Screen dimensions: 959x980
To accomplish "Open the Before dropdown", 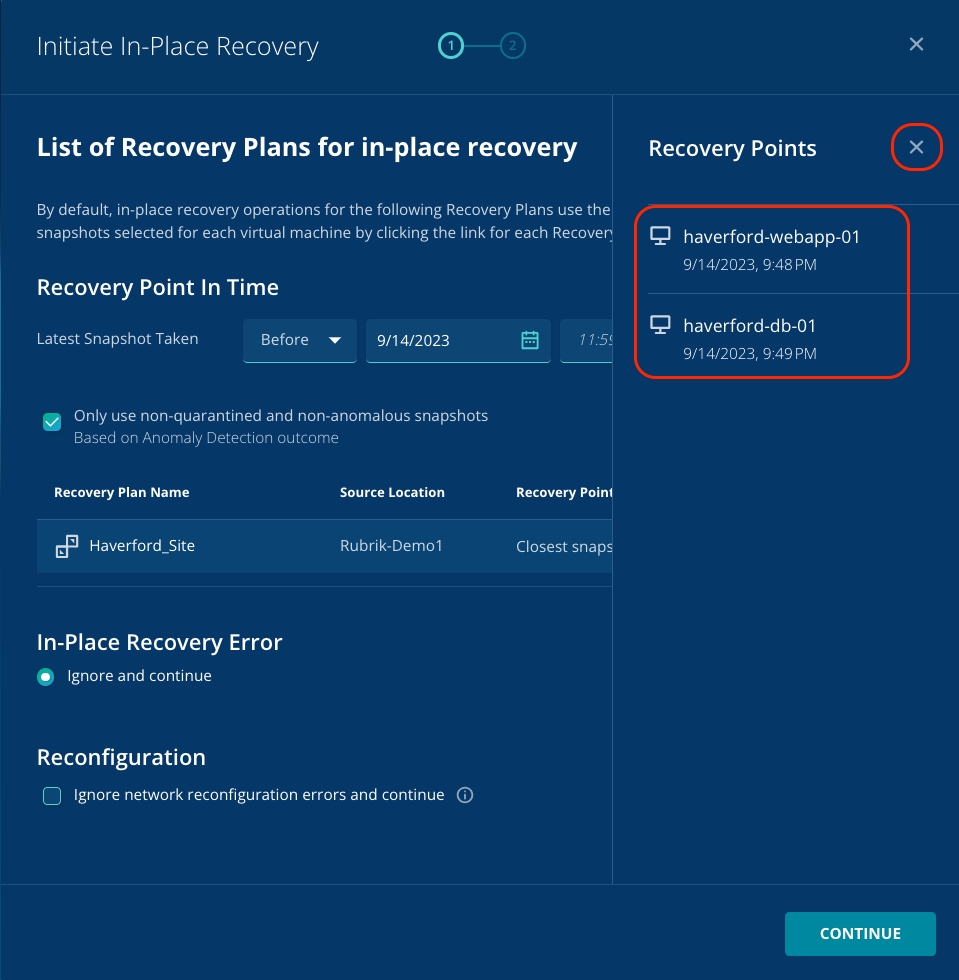I will pos(300,340).
